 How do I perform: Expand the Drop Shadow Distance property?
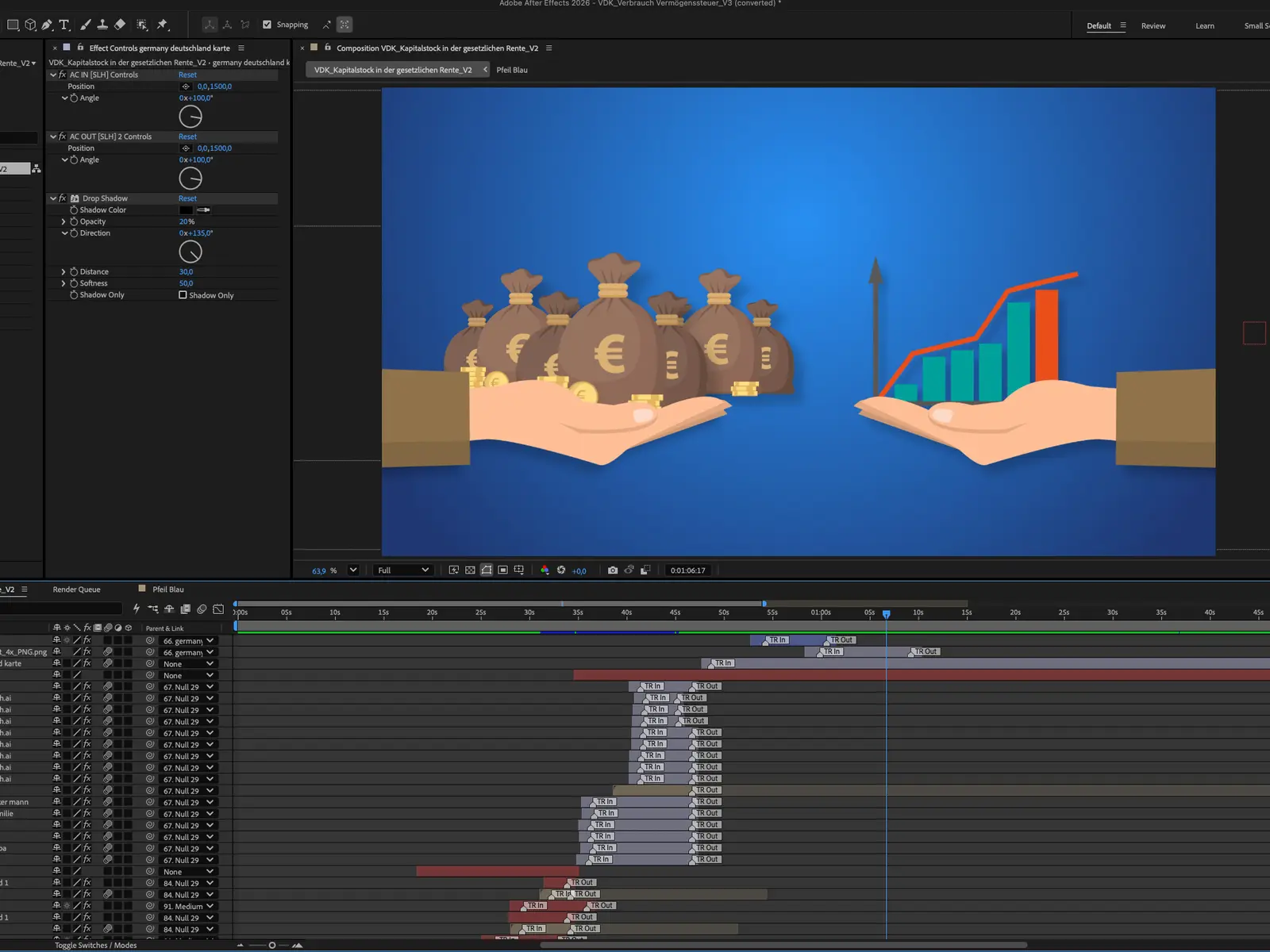point(63,271)
